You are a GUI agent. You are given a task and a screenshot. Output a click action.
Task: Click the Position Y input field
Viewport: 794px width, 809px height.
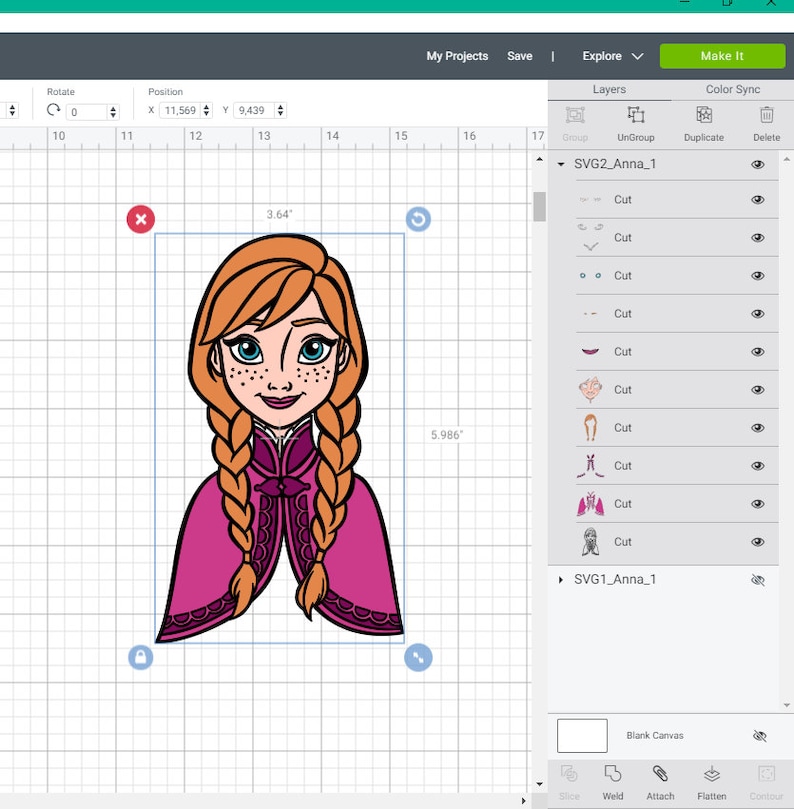(254, 110)
